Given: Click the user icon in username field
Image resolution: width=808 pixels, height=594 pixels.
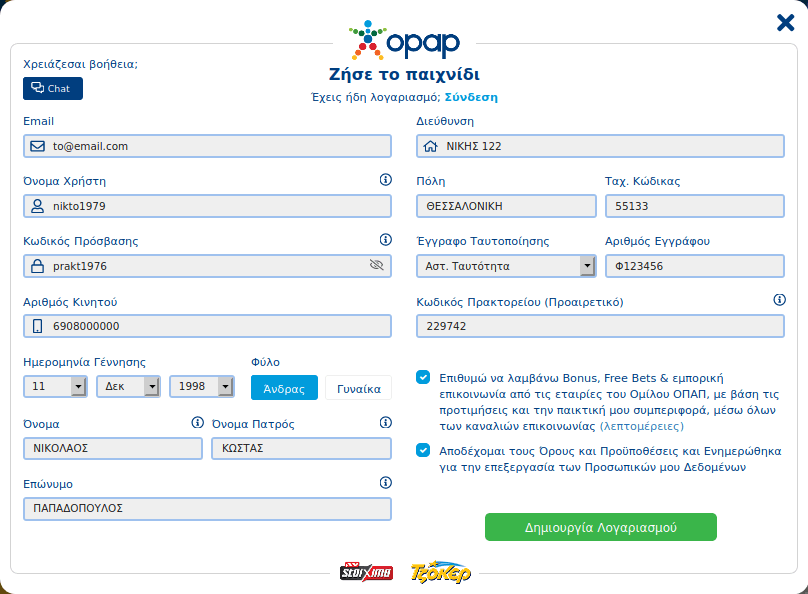Looking at the screenshot, I should [38, 206].
